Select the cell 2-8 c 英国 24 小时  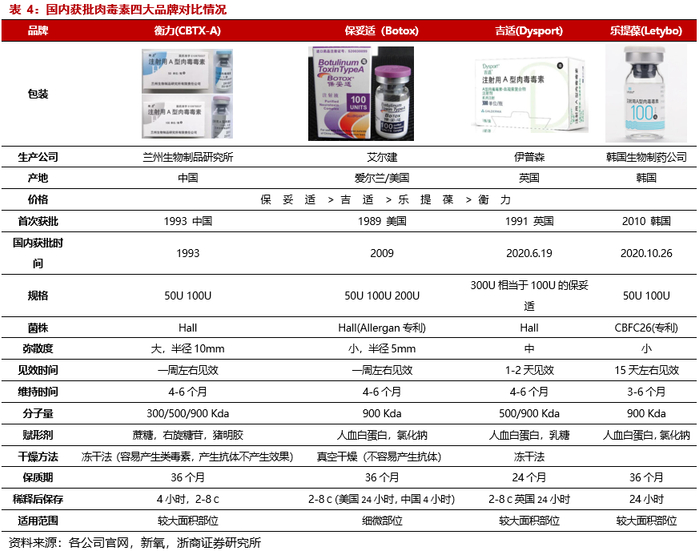(529, 499)
